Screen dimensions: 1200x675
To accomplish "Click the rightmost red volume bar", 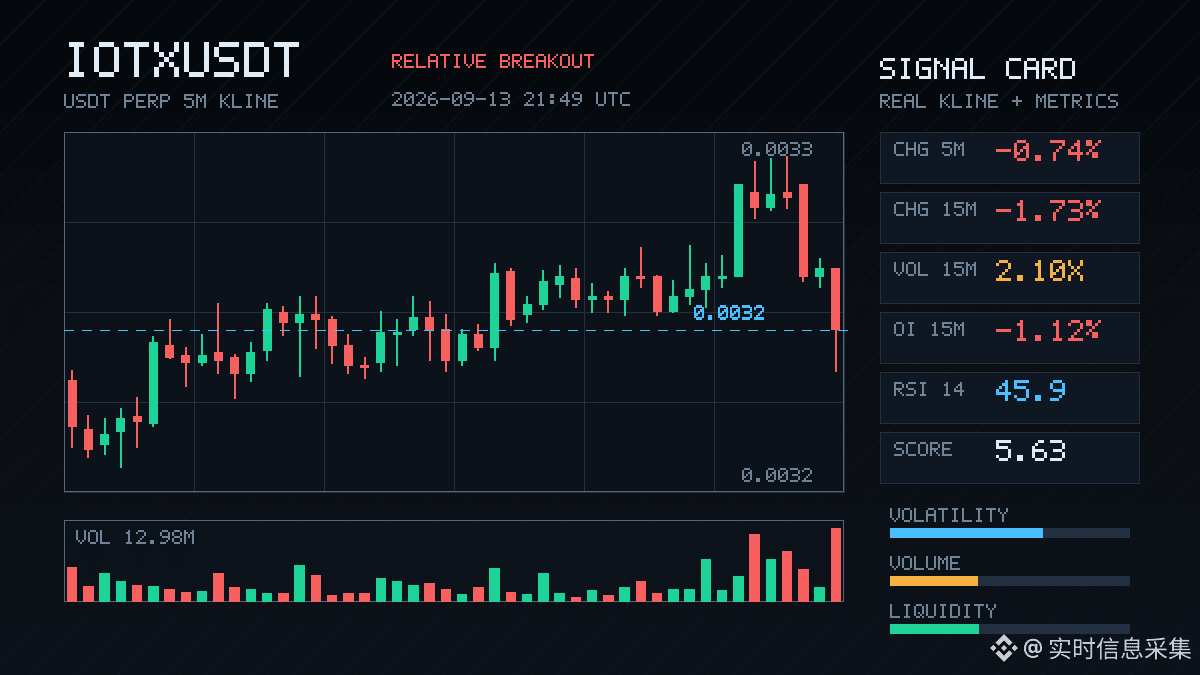I will (836, 564).
